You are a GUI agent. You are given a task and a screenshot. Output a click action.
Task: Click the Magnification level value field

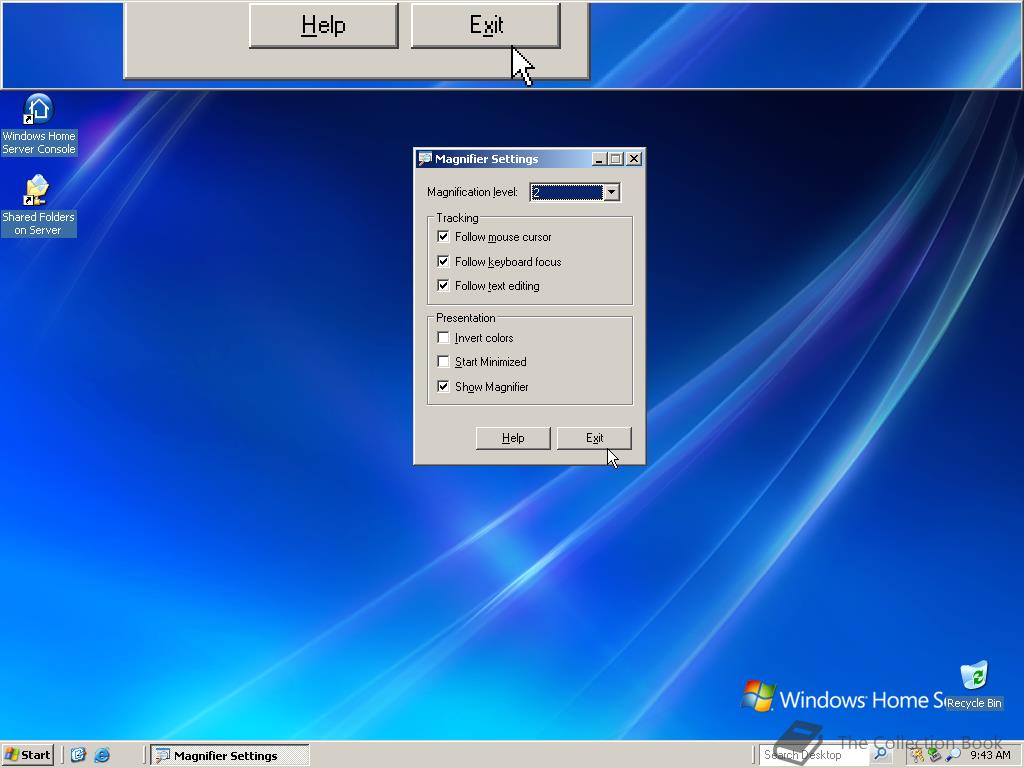(566, 192)
